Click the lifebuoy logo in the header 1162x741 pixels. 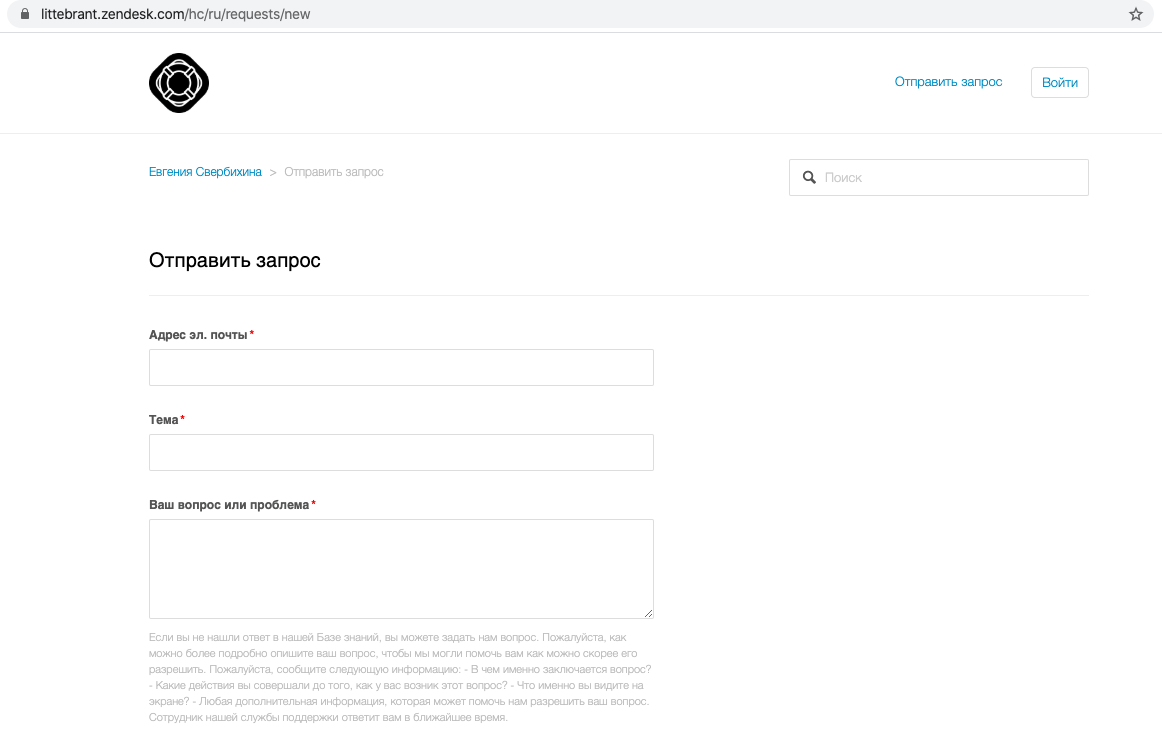pos(179,83)
